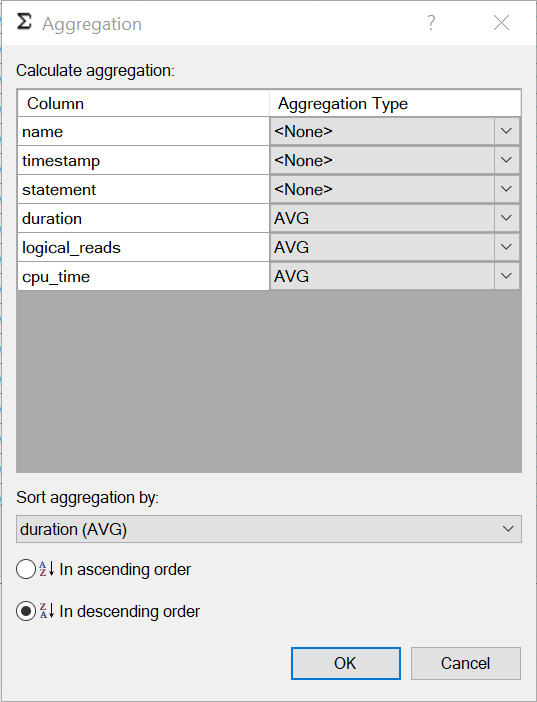Click the sigma Aggregation icon in title bar
This screenshot has width=537, height=702.
[24, 22]
